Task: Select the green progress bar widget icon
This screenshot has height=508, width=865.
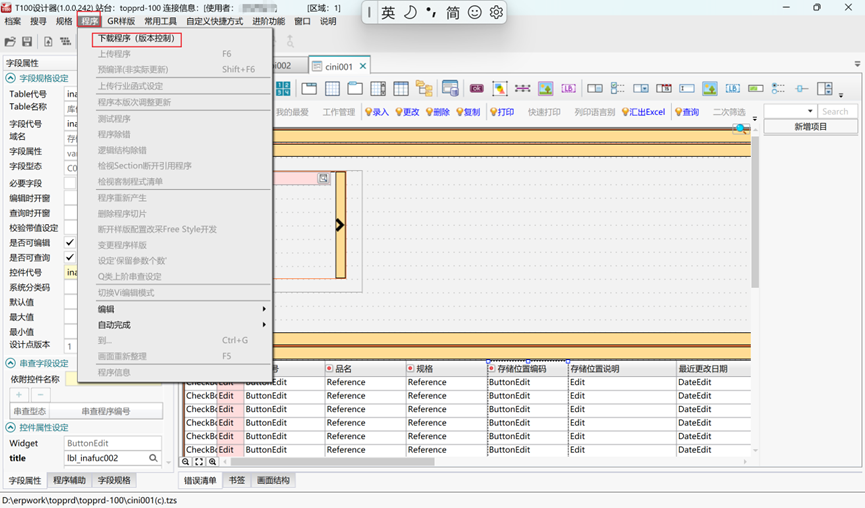Action: pyautogui.click(x=756, y=88)
